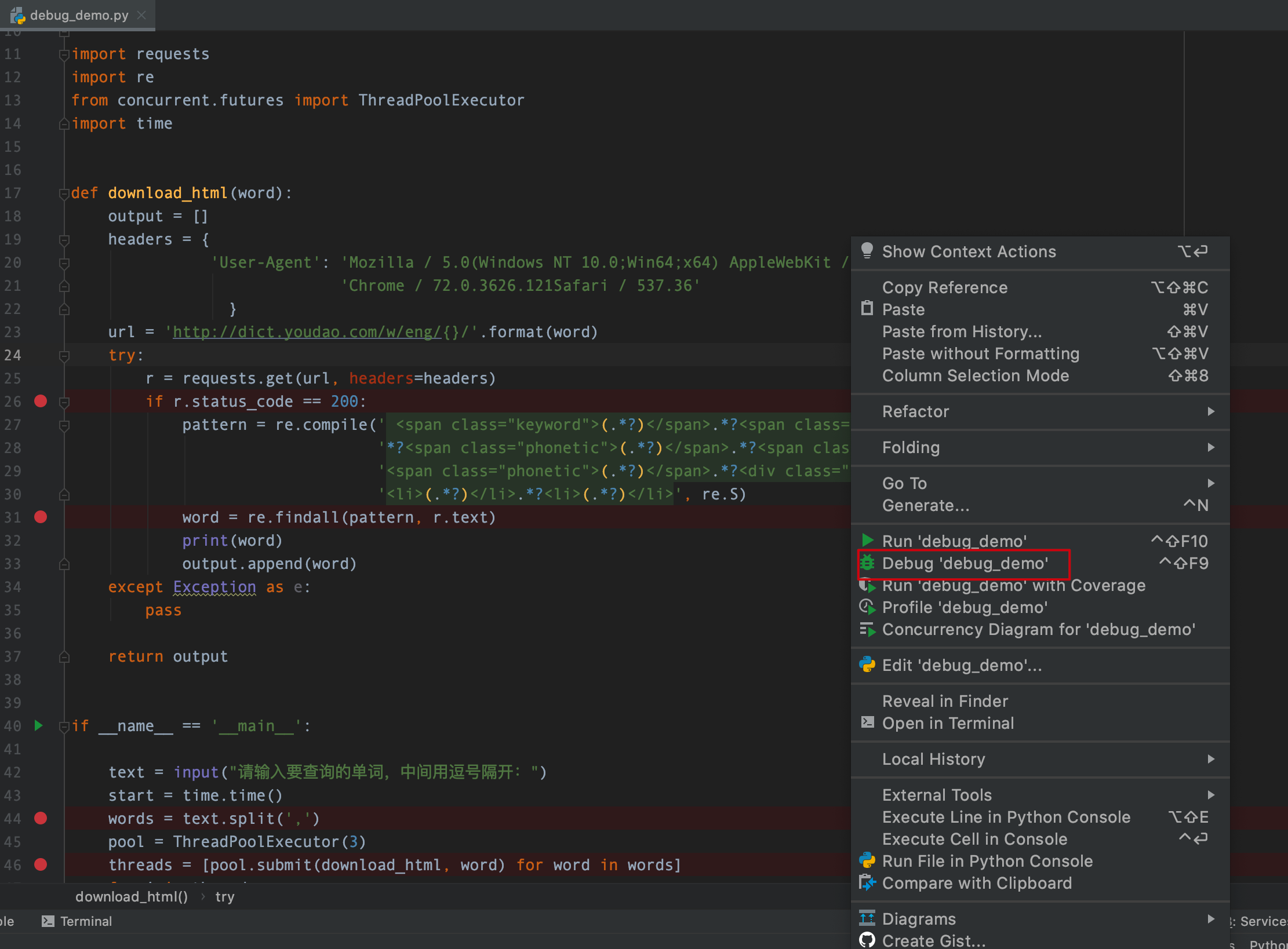The image size is (1288, 949).
Task: Choose Execute Cell in Console
Action: tap(1040, 839)
